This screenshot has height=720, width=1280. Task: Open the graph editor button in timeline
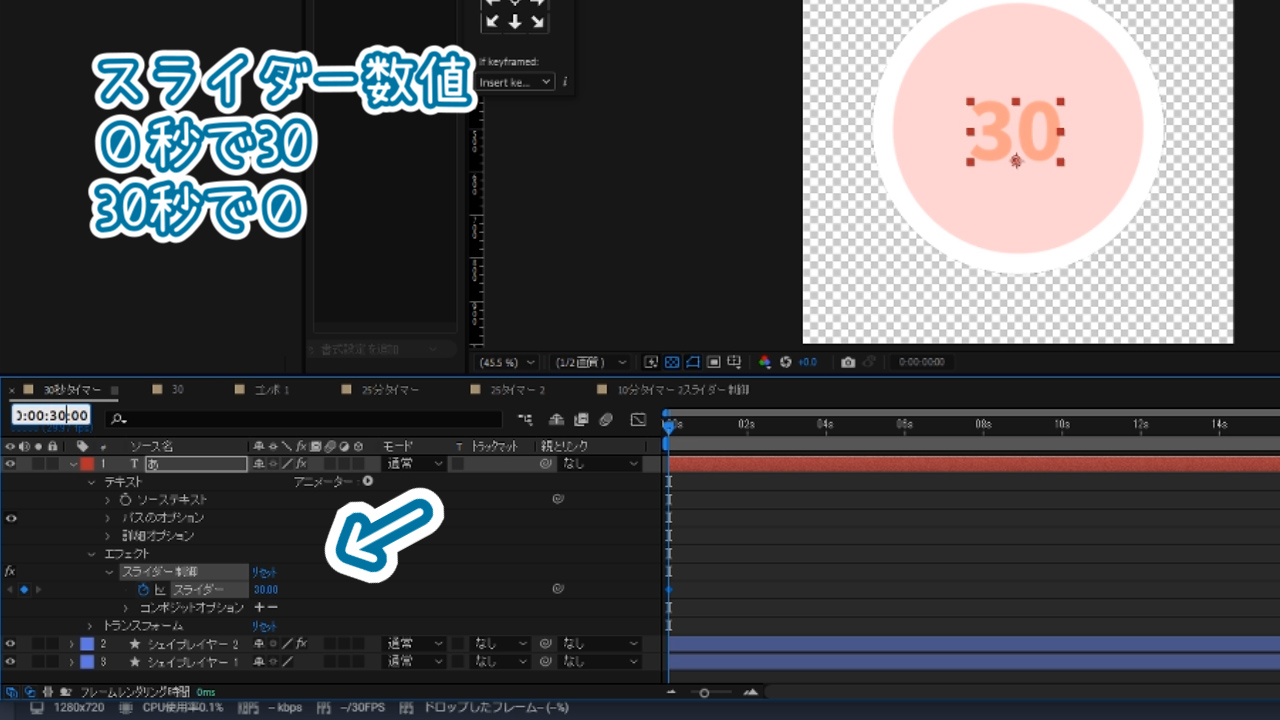(638, 420)
